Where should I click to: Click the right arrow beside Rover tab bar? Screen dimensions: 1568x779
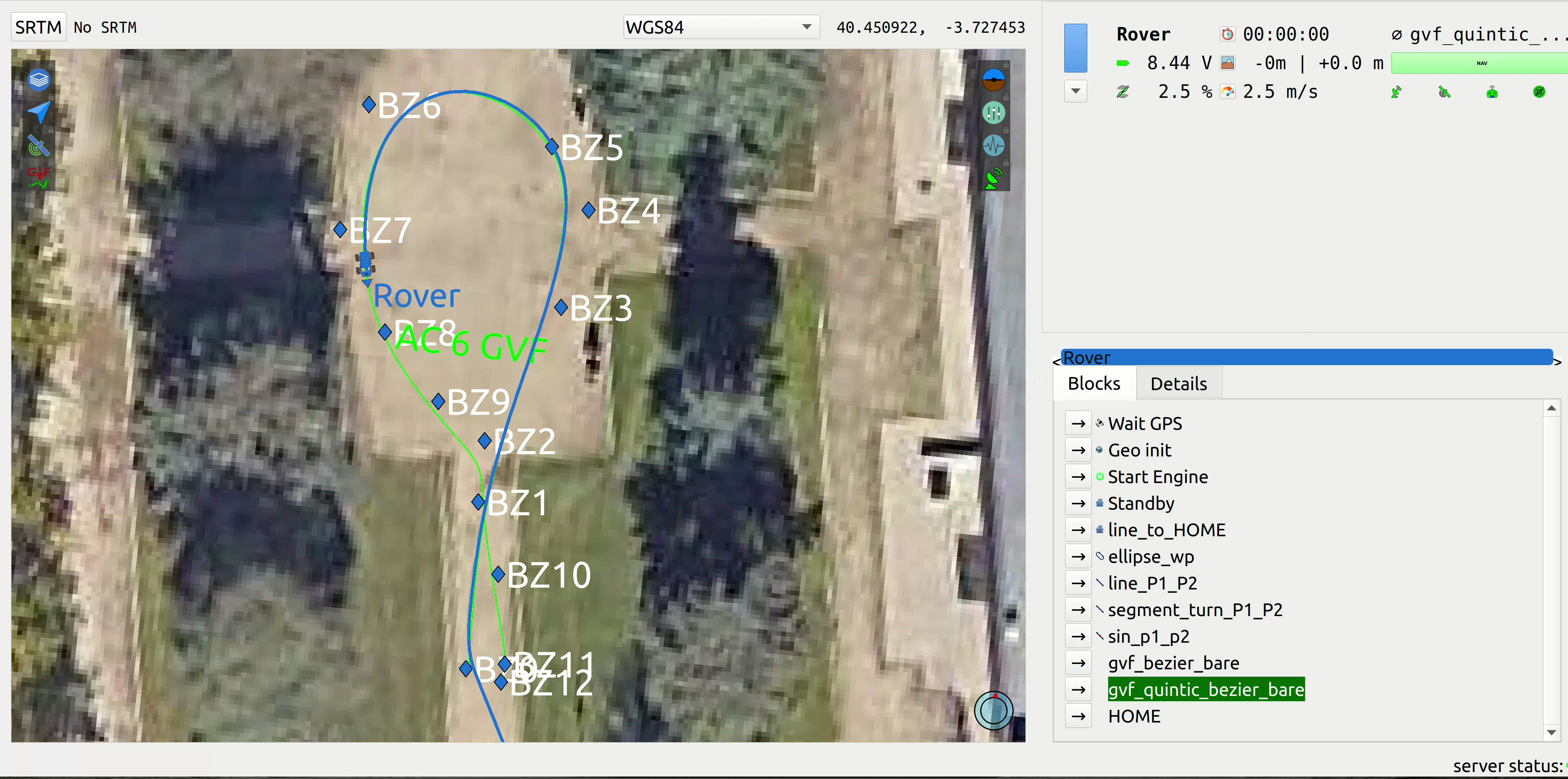(1557, 362)
